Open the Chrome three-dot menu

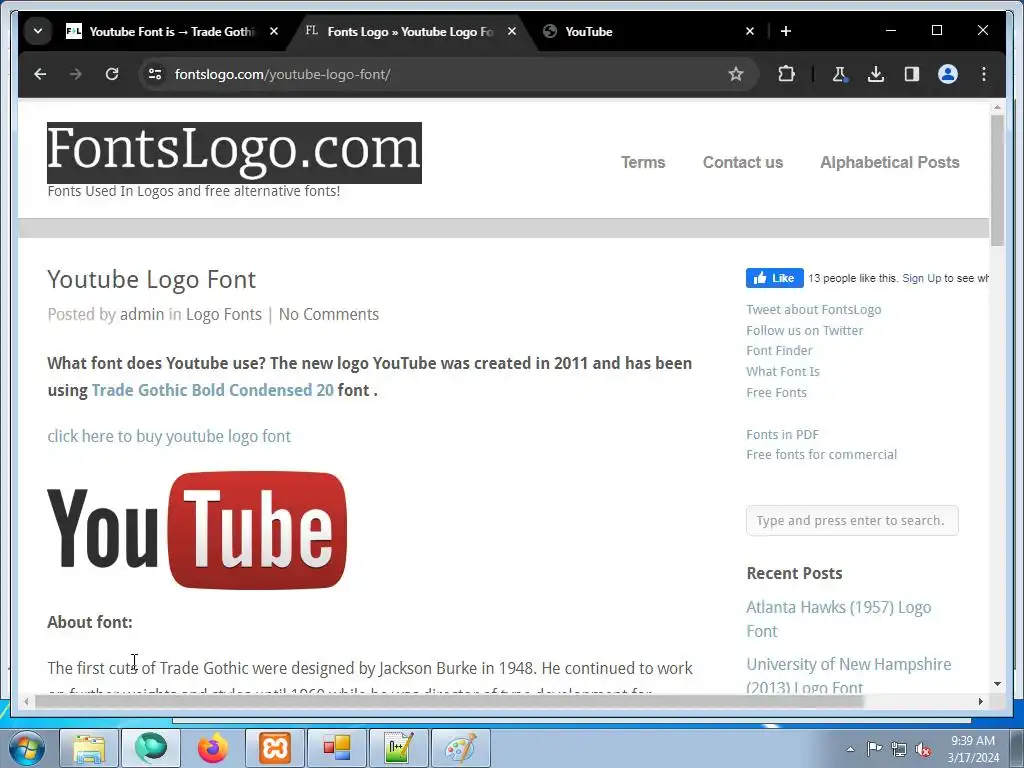tap(984, 74)
